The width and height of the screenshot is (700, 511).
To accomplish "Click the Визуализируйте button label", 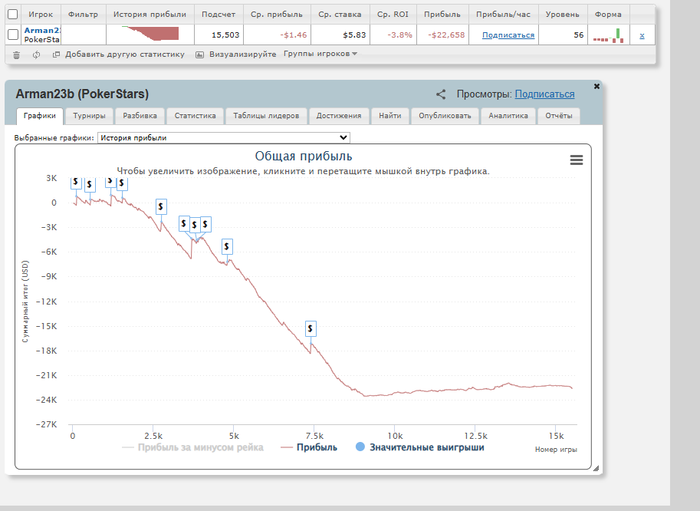I will tap(243, 54).
